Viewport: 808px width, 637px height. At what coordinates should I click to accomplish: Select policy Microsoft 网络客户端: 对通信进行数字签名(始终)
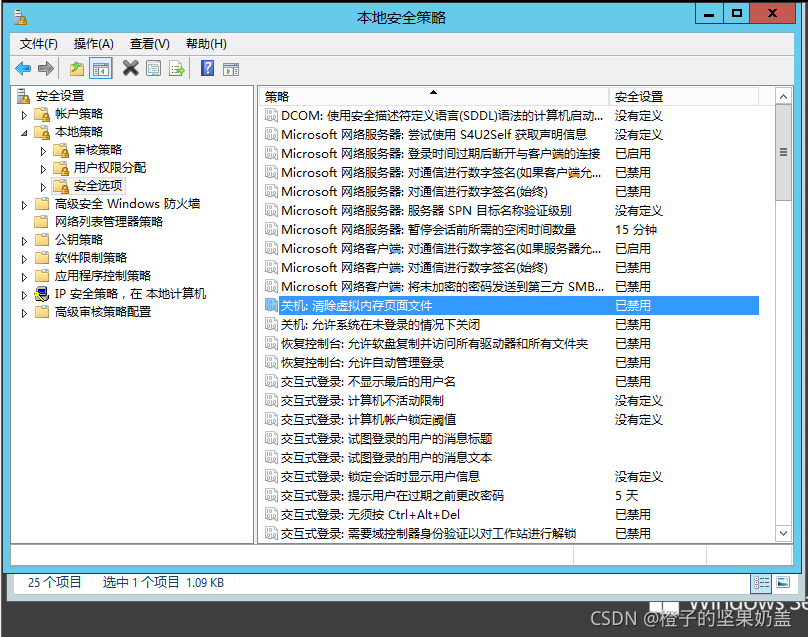[x=414, y=267]
